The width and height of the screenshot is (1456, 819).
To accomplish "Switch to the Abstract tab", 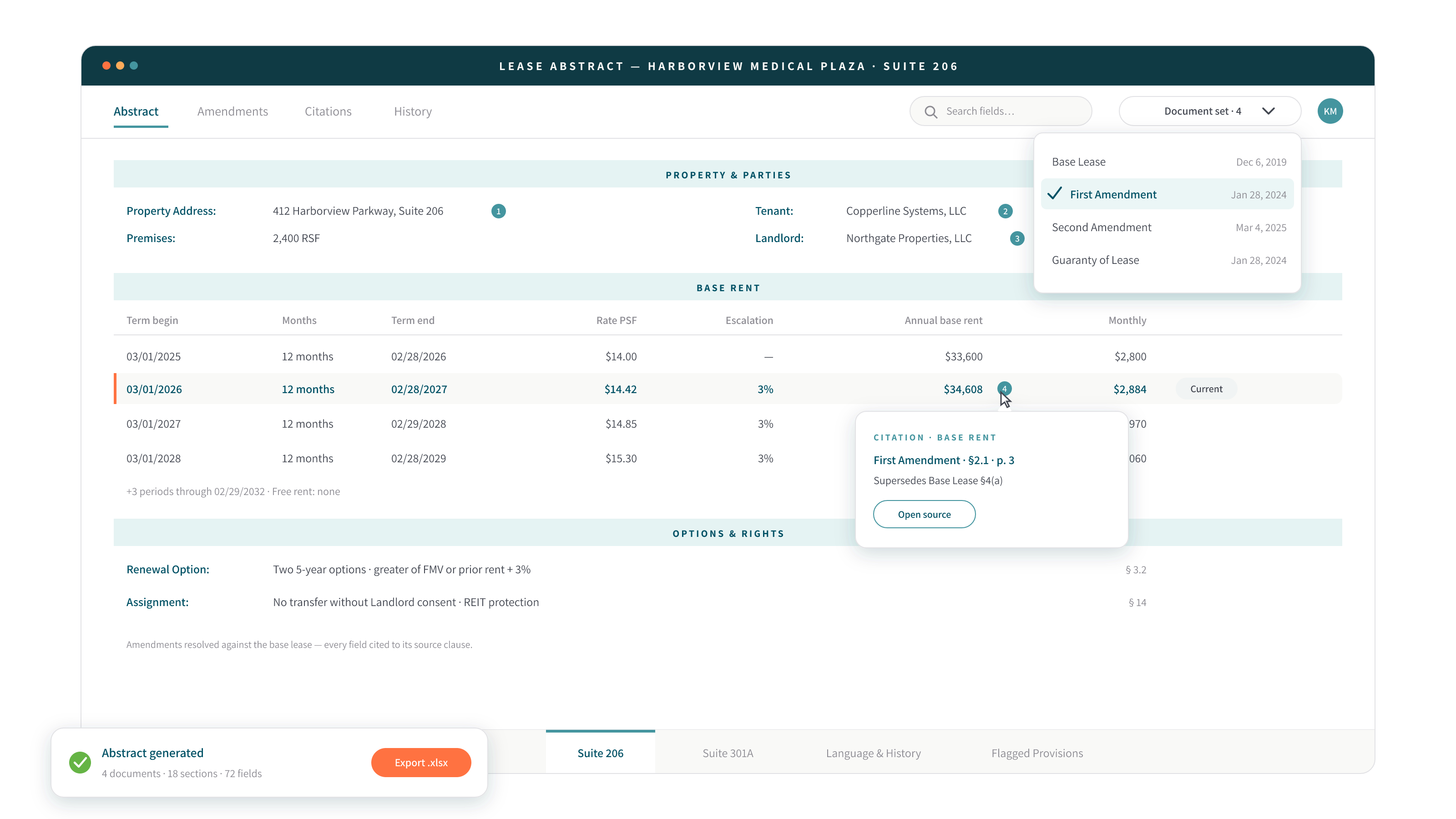I will pos(136,111).
